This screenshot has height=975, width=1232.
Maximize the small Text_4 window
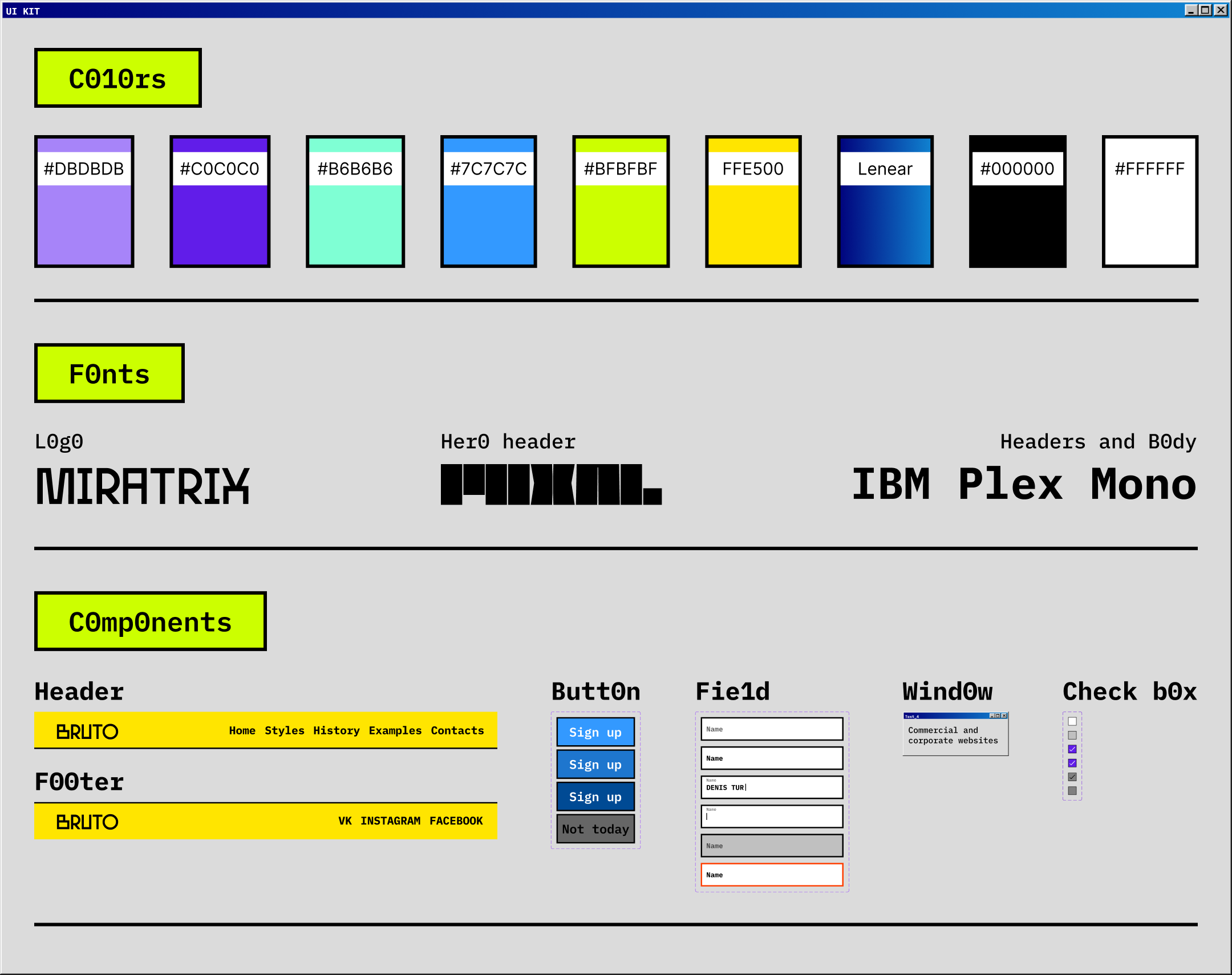pos(998,716)
